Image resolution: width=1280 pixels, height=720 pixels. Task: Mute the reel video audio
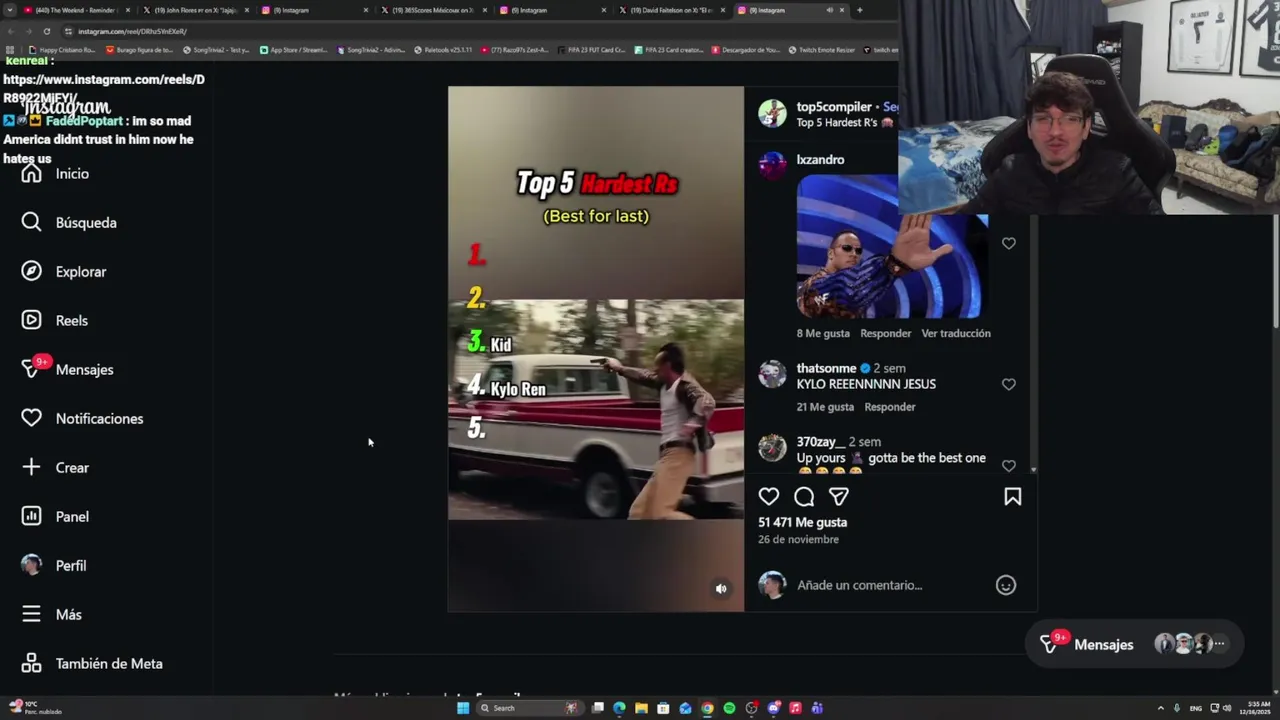pyautogui.click(x=721, y=589)
